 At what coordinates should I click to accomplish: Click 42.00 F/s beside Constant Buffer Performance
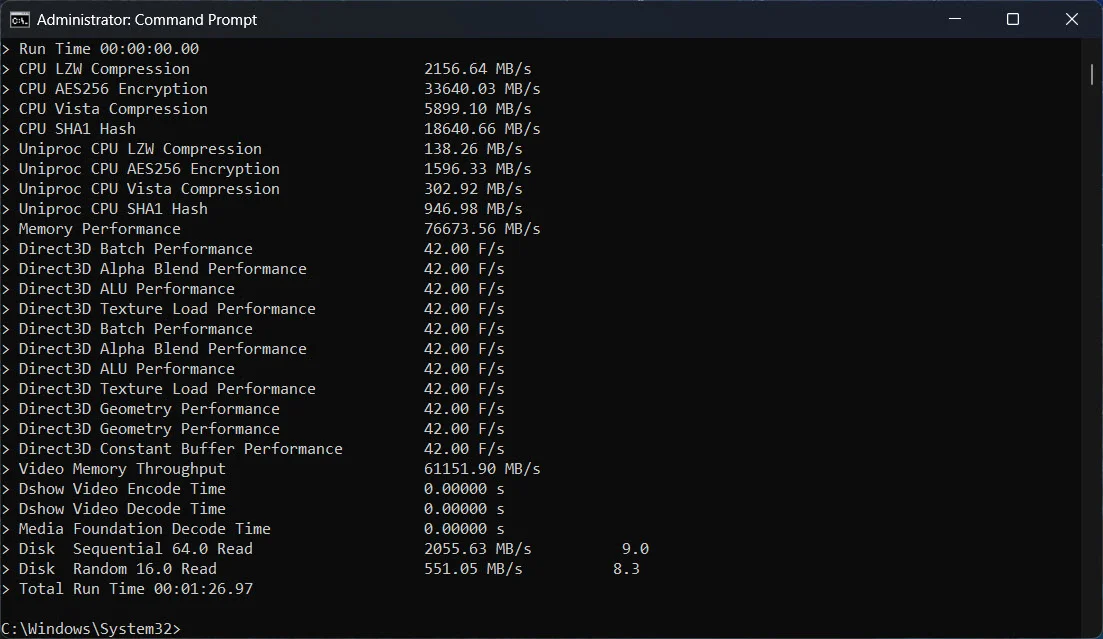point(464,449)
